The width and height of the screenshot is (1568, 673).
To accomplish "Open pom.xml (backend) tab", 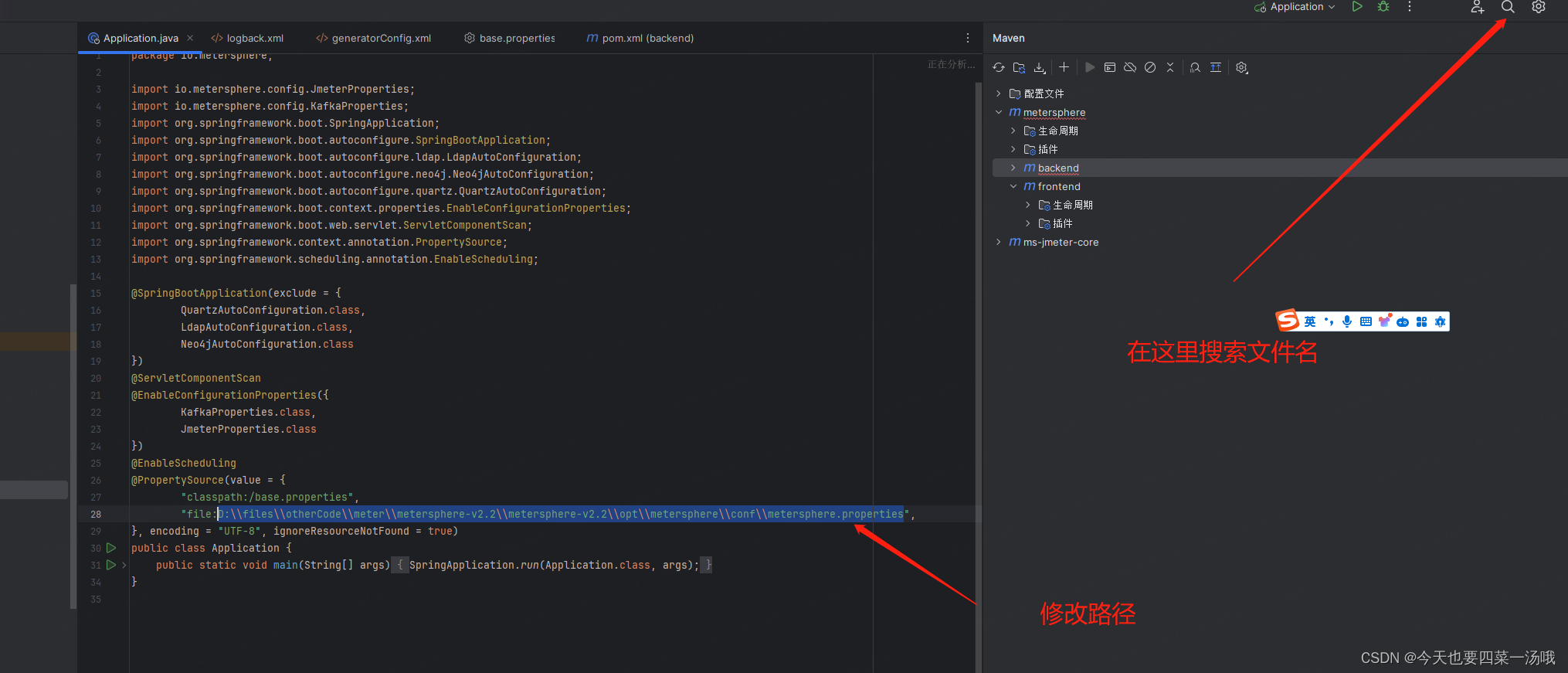I will coord(640,38).
